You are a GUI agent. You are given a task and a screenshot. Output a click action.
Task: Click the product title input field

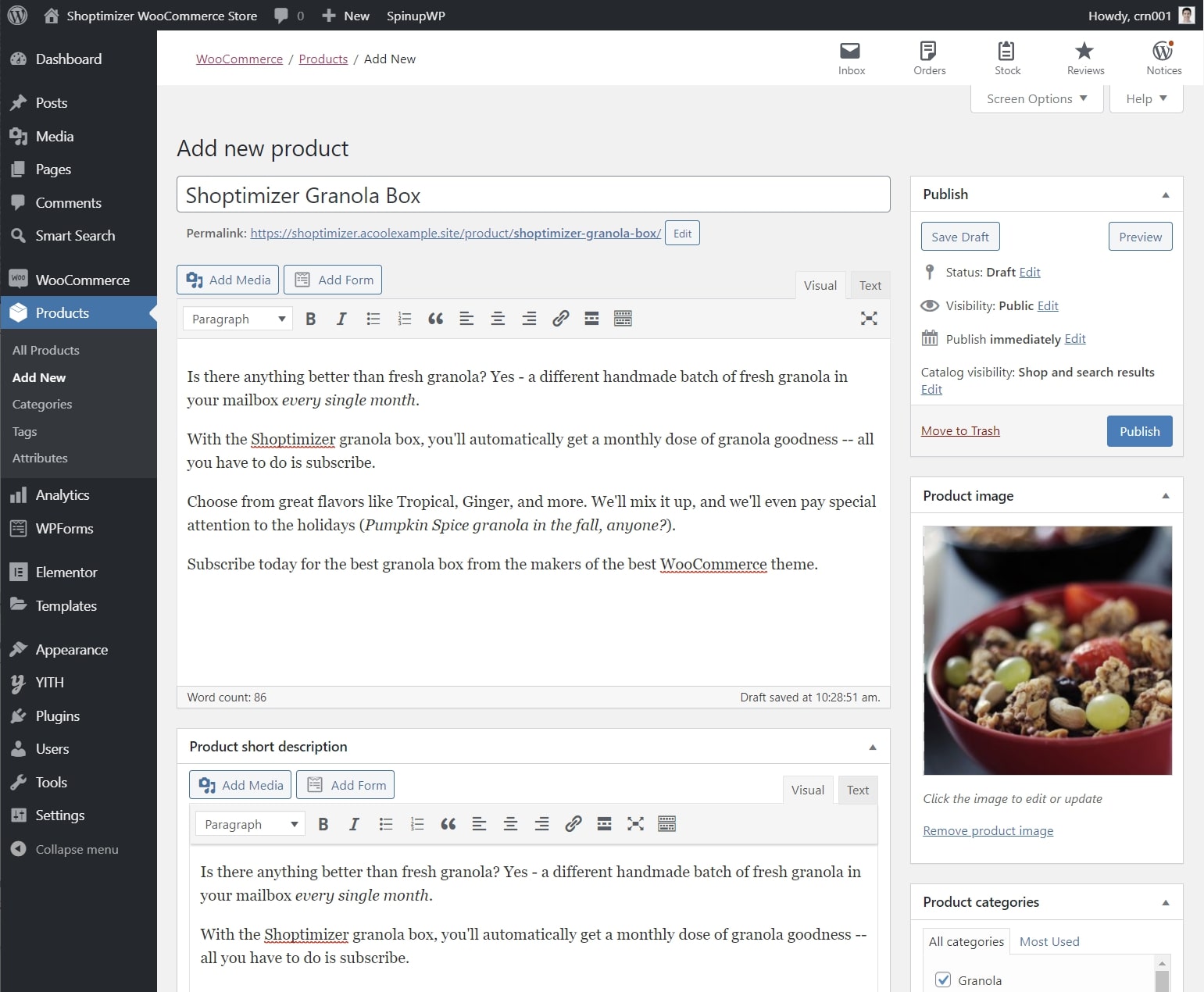coord(533,194)
